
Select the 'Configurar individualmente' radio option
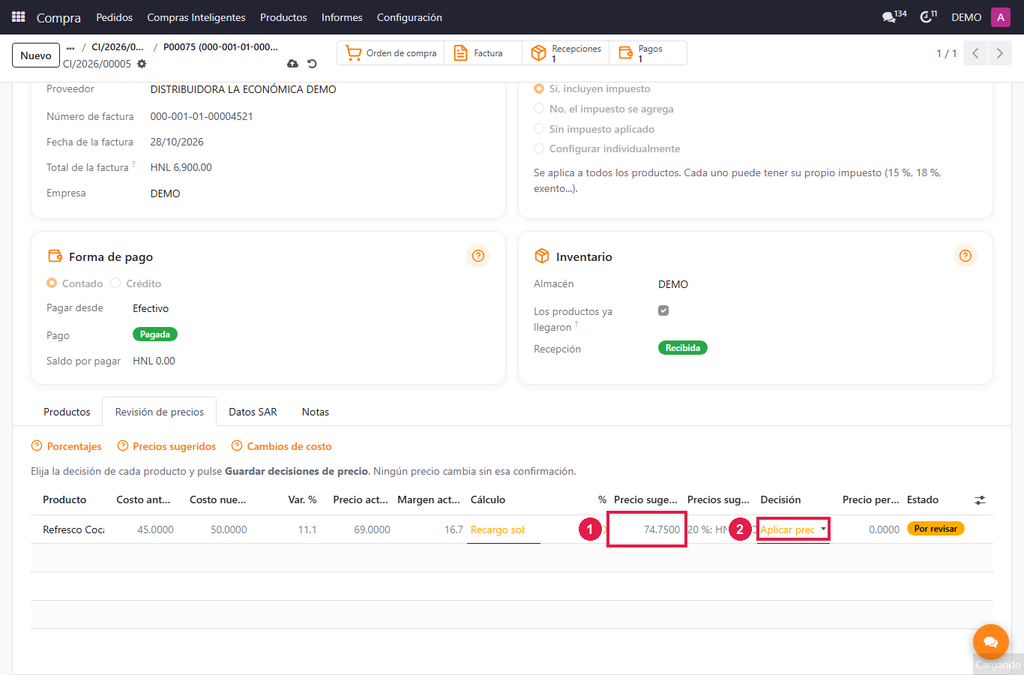click(x=539, y=148)
